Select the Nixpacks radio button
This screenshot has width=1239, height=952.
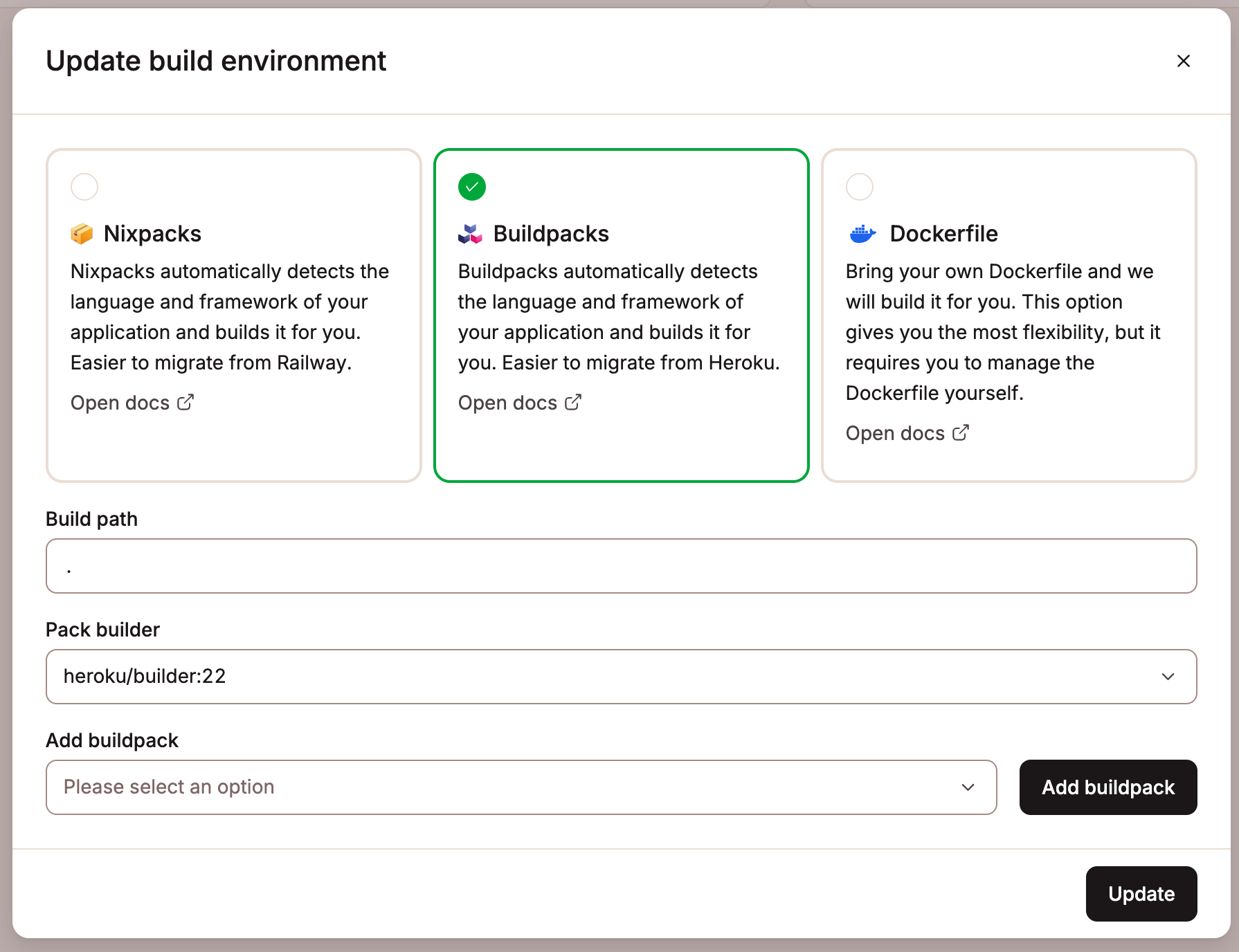point(84,186)
